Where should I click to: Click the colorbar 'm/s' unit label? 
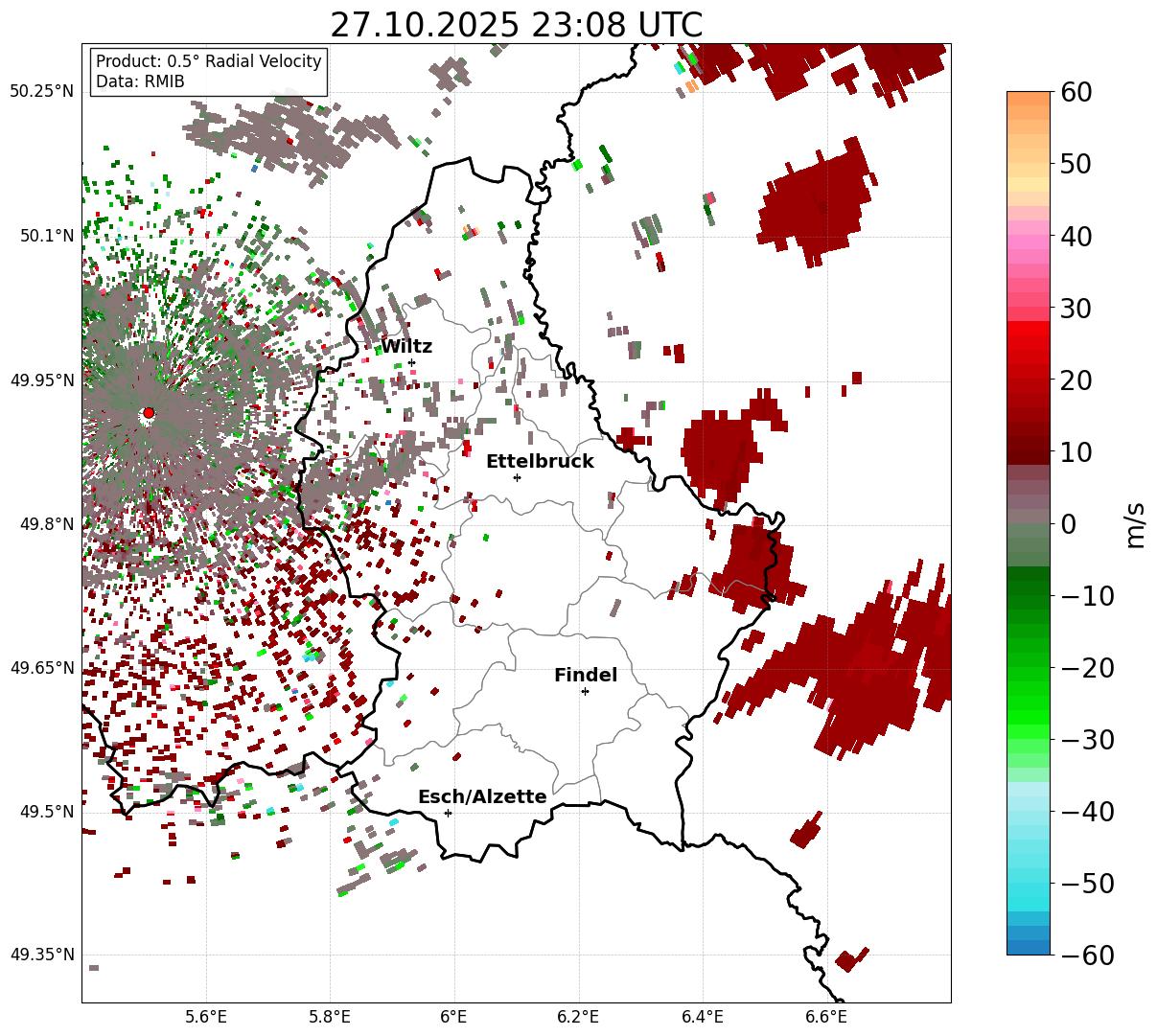pyautogui.click(x=1136, y=523)
